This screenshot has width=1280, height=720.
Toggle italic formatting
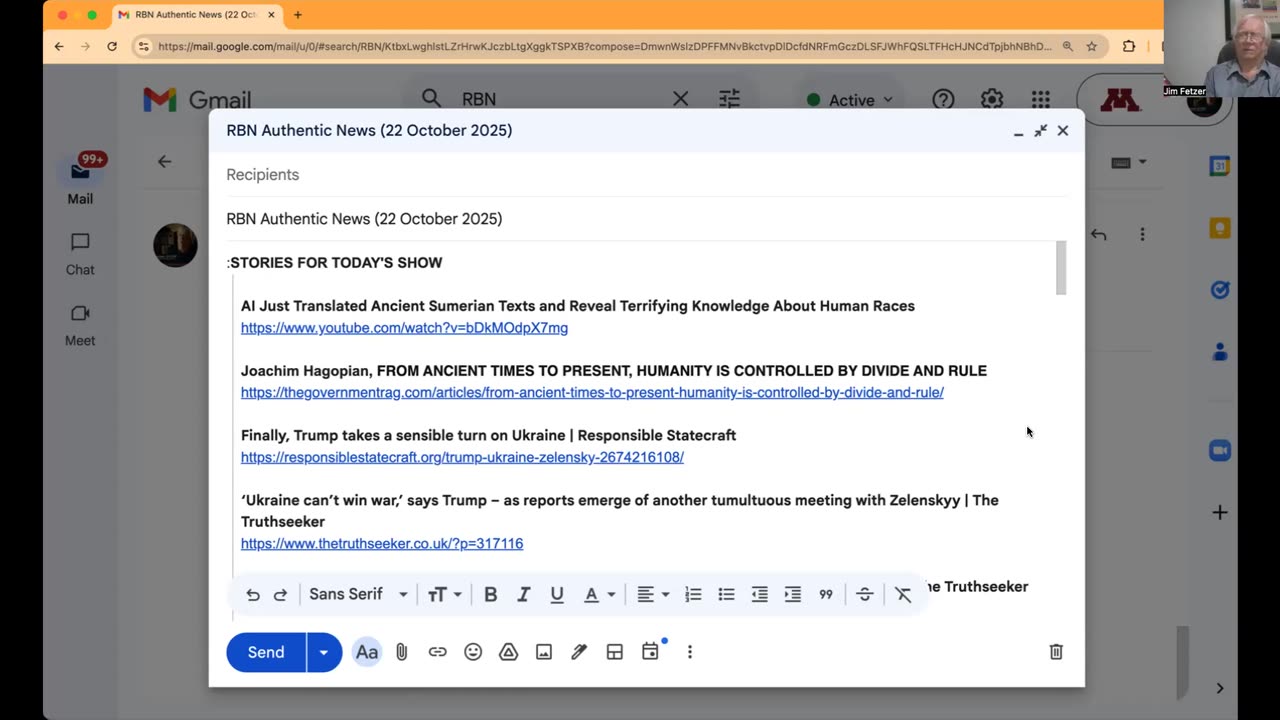(x=523, y=595)
